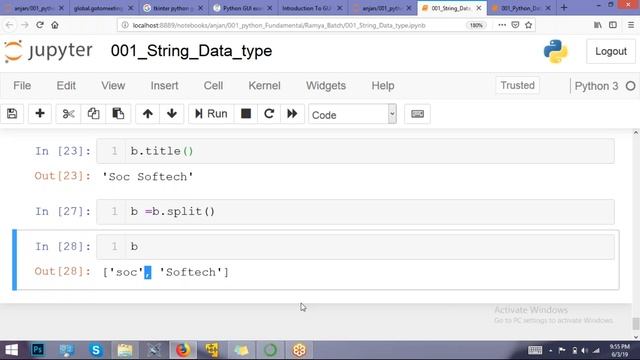
Task: Open the Cell menu
Action: pos(213,86)
